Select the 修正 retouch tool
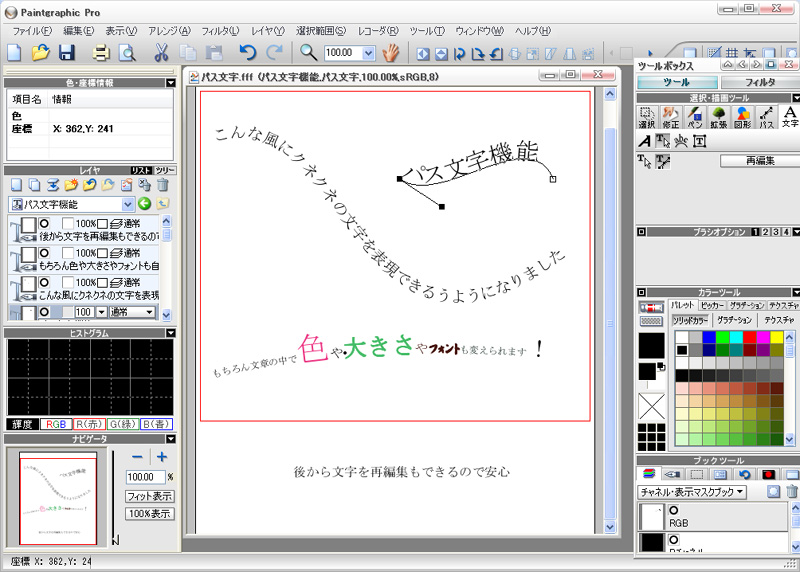This screenshot has width=800, height=572. tap(670, 118)
